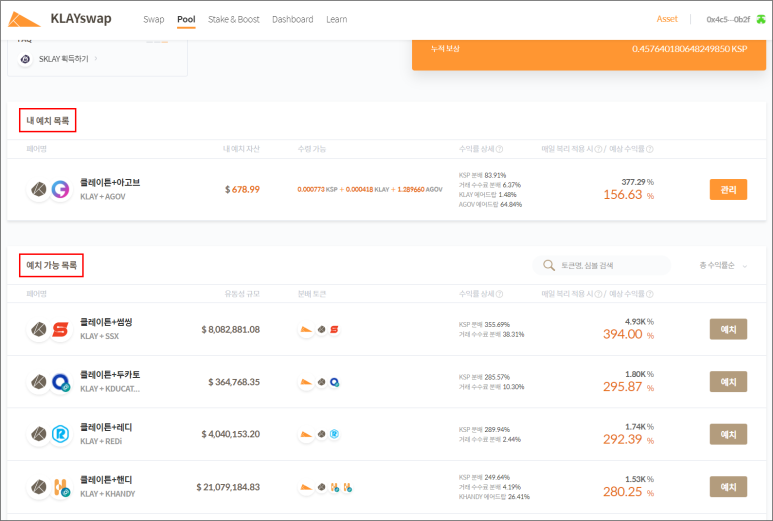The width and height of the screenshot is (773, 521).
Task: Click REDi distribution token icon
Action: (x=334, y=434)
